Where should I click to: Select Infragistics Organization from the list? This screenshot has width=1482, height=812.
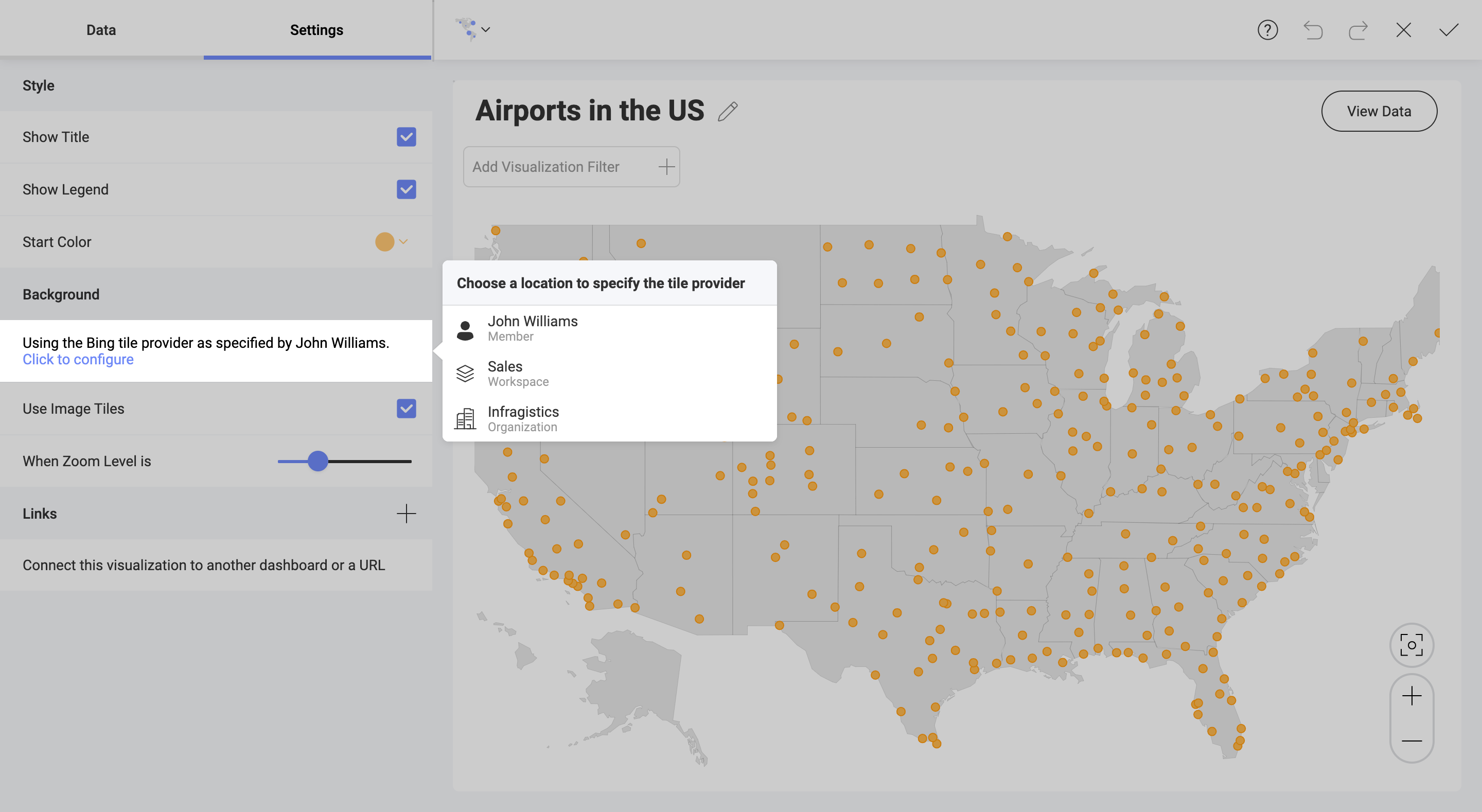tap(522, 418)
